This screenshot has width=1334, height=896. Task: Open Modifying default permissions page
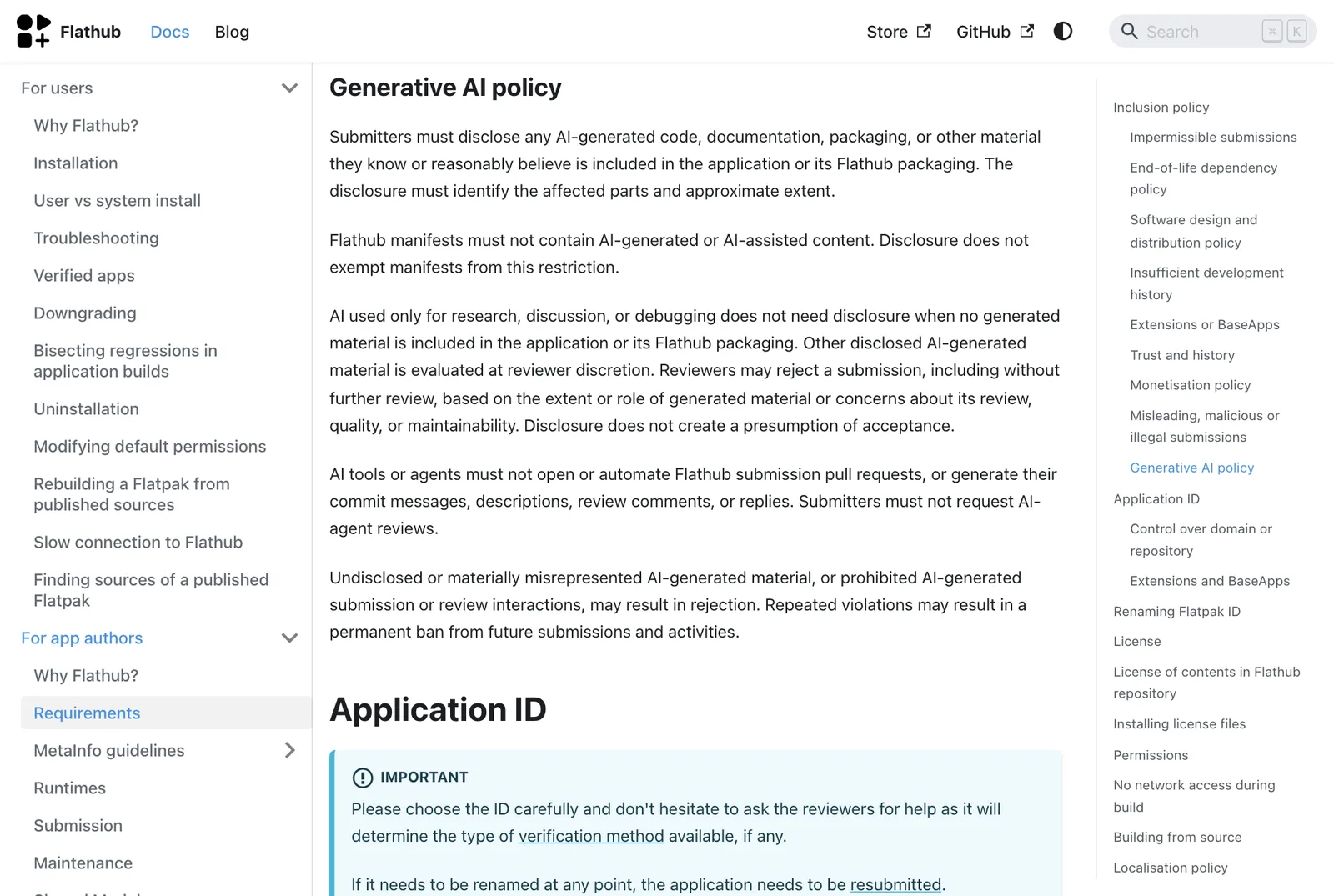pyautogui.click(x=150, y=446)
